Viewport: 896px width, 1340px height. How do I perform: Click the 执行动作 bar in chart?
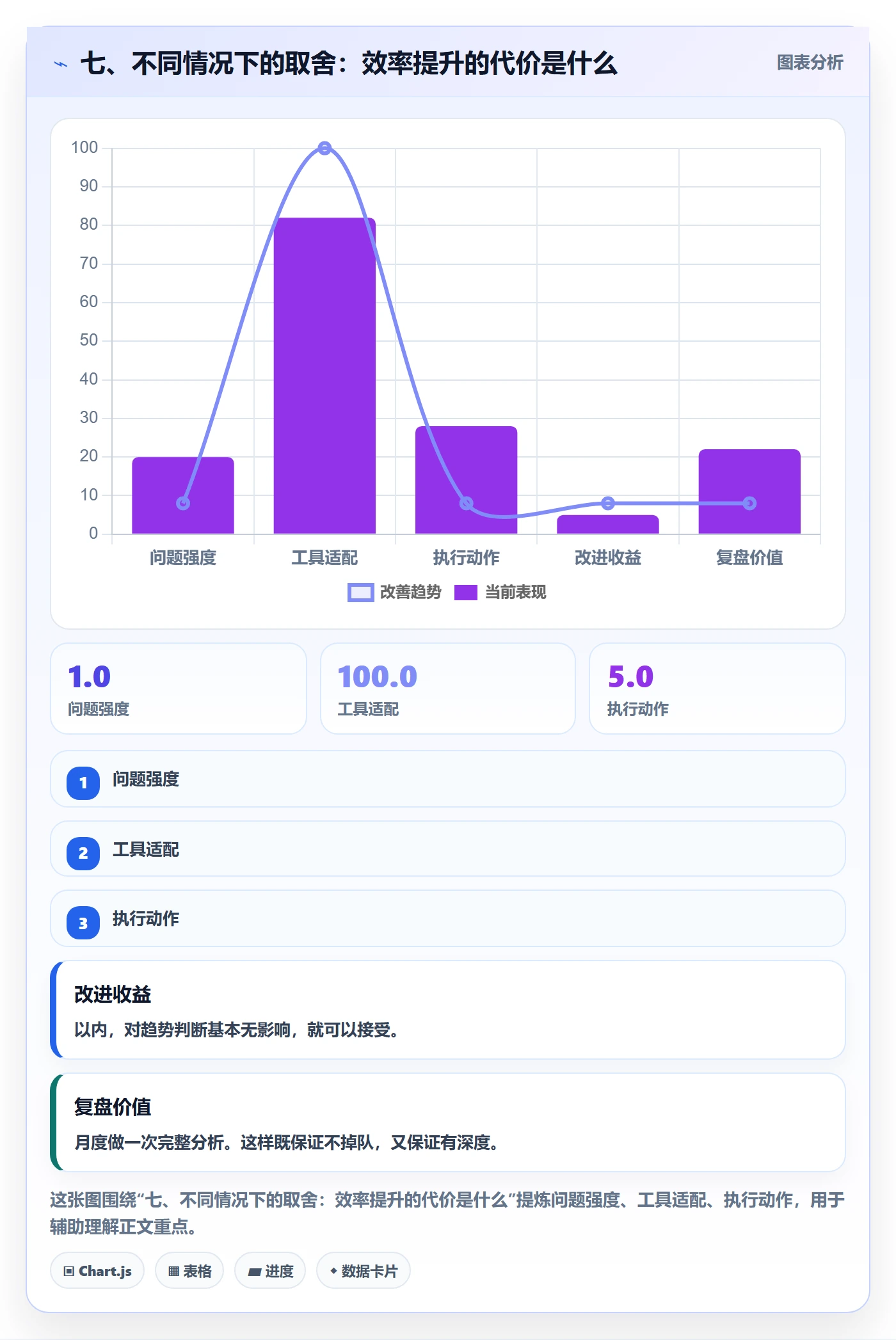[466, 480]
